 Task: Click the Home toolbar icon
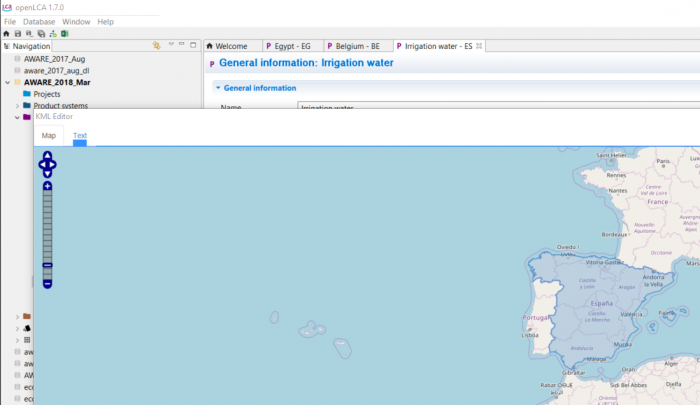tap(6, 33)
